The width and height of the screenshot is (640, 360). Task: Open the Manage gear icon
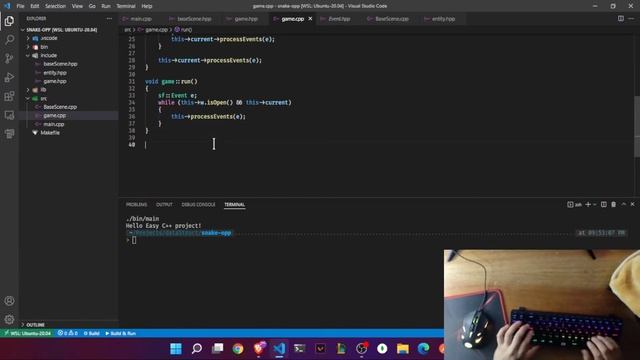point(9,319)
